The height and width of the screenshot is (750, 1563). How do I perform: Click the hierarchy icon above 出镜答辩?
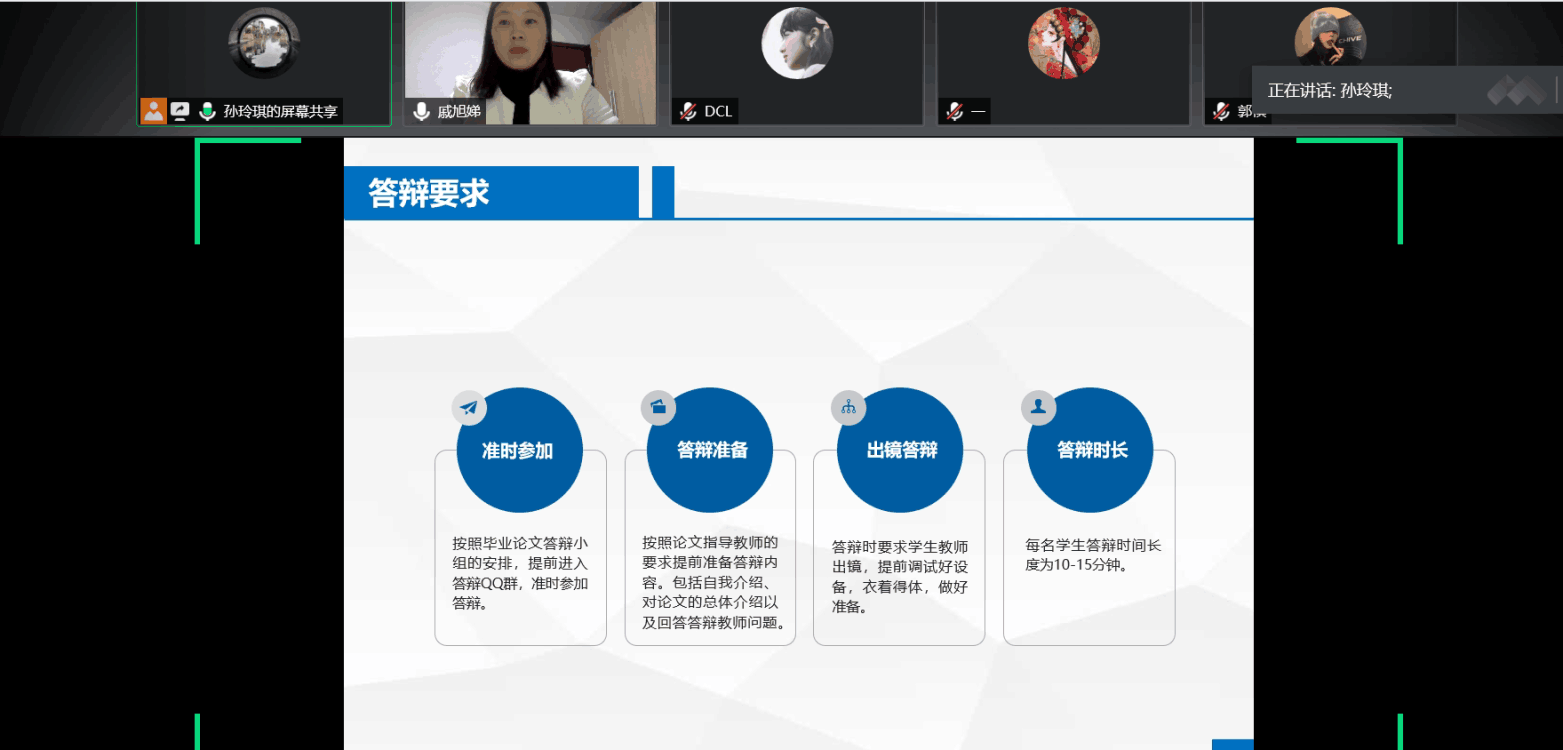(x=848, y=407)
